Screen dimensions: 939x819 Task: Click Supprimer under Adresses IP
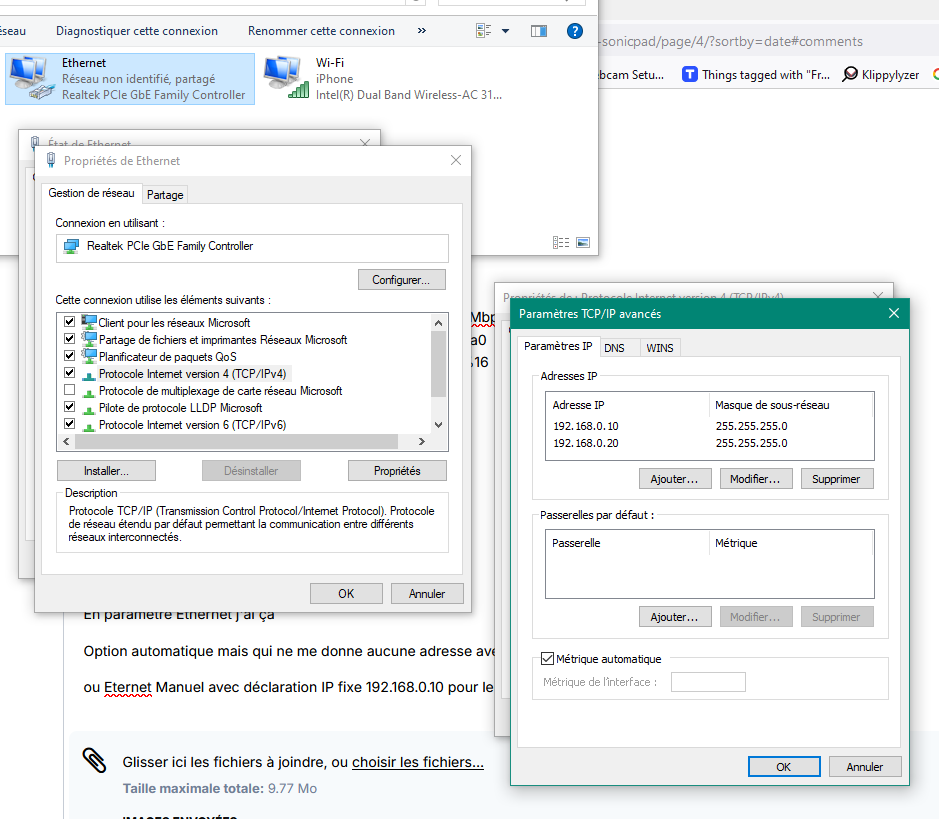[837, 480]
